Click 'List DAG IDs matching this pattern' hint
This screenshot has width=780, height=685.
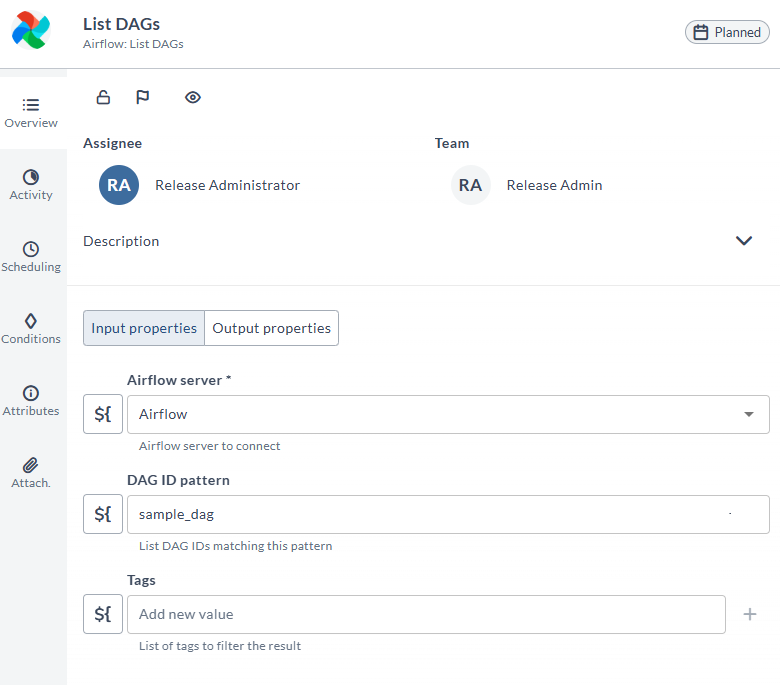point(235,546)
